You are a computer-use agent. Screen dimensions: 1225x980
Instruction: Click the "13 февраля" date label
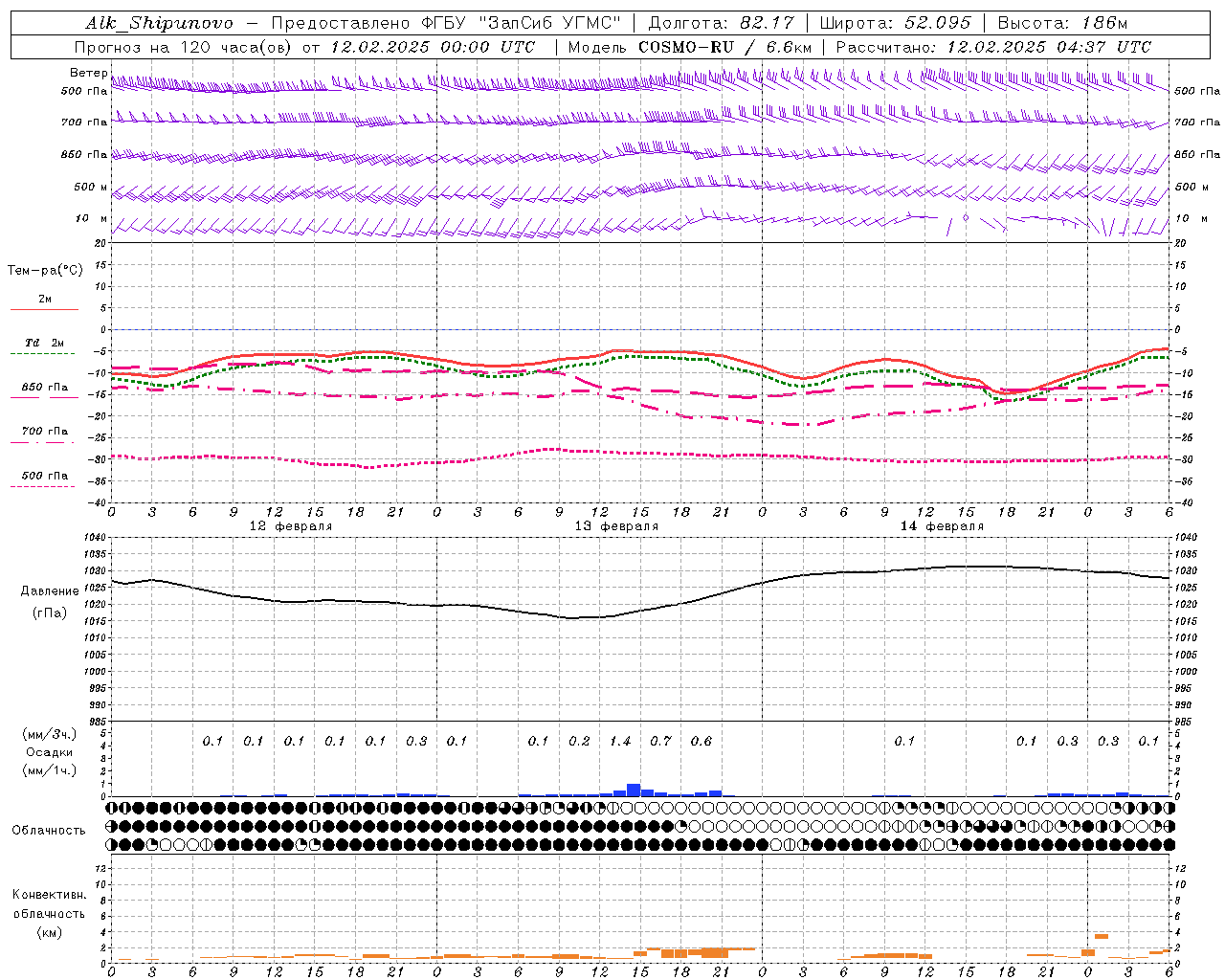616,526
